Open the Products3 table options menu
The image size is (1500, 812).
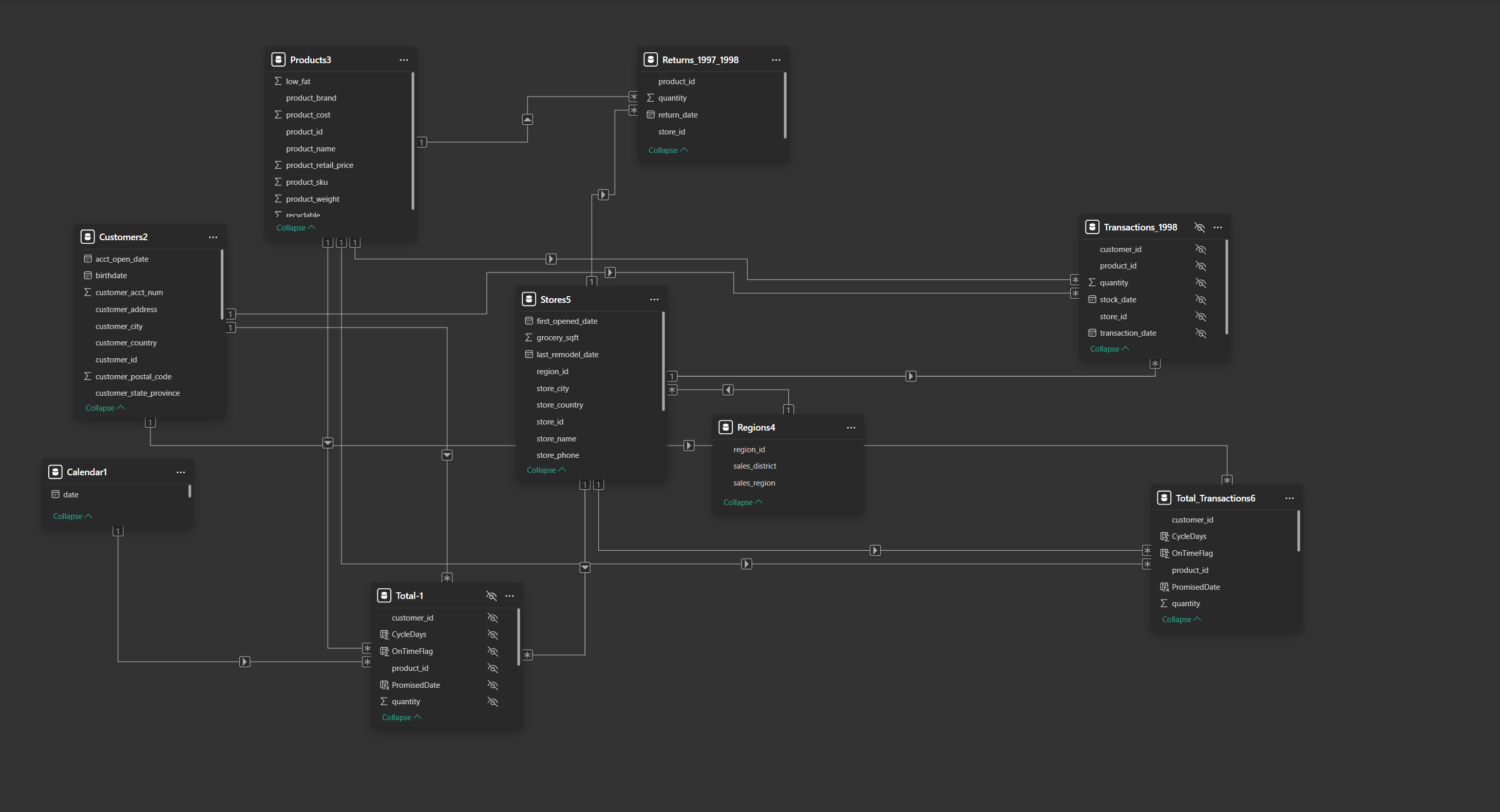click(x=404, y=60)
